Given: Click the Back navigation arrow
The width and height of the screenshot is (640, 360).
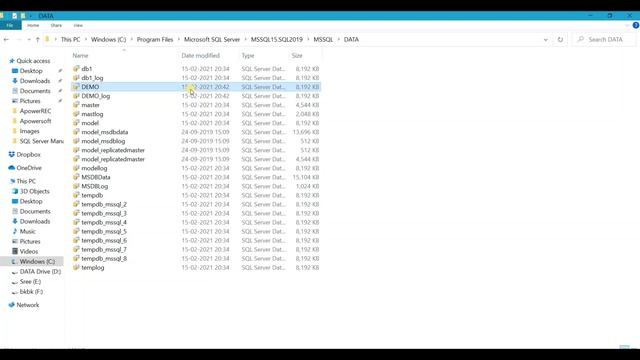Looking at the screenshot, I should pos(6,40).
